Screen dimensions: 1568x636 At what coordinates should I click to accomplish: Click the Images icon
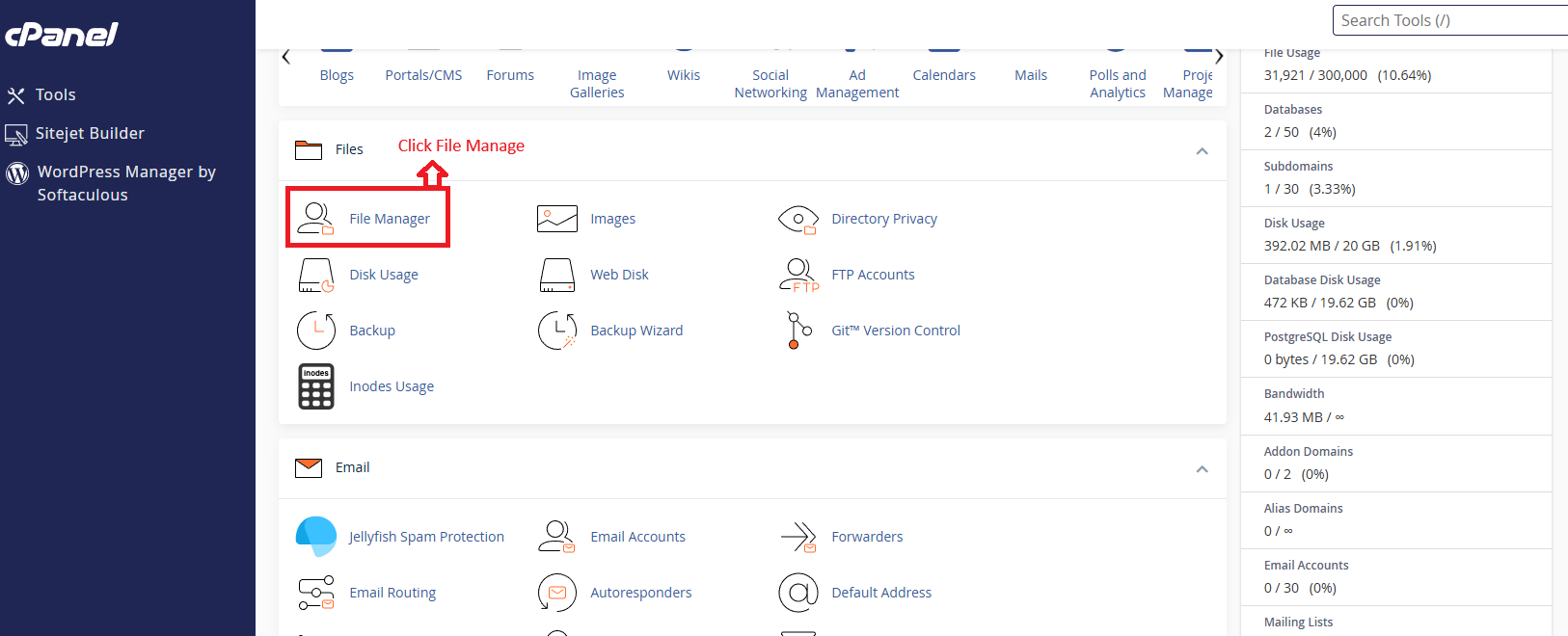coord(557,219)
